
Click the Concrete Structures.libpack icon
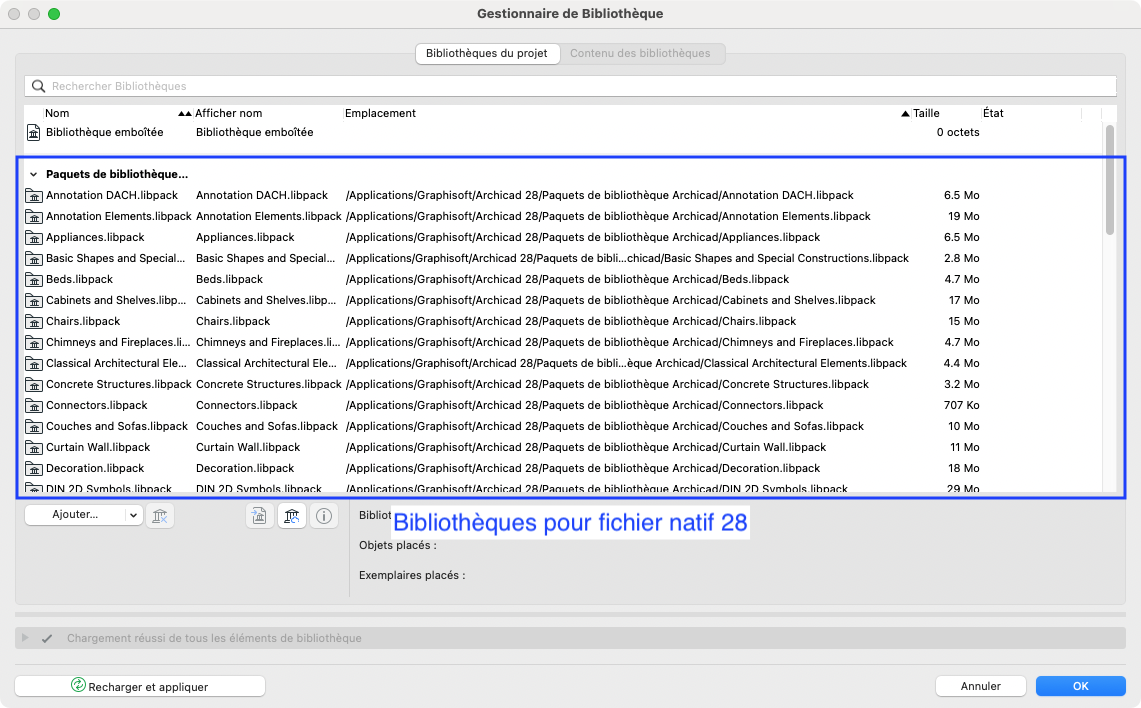click(x=33, y=385)
